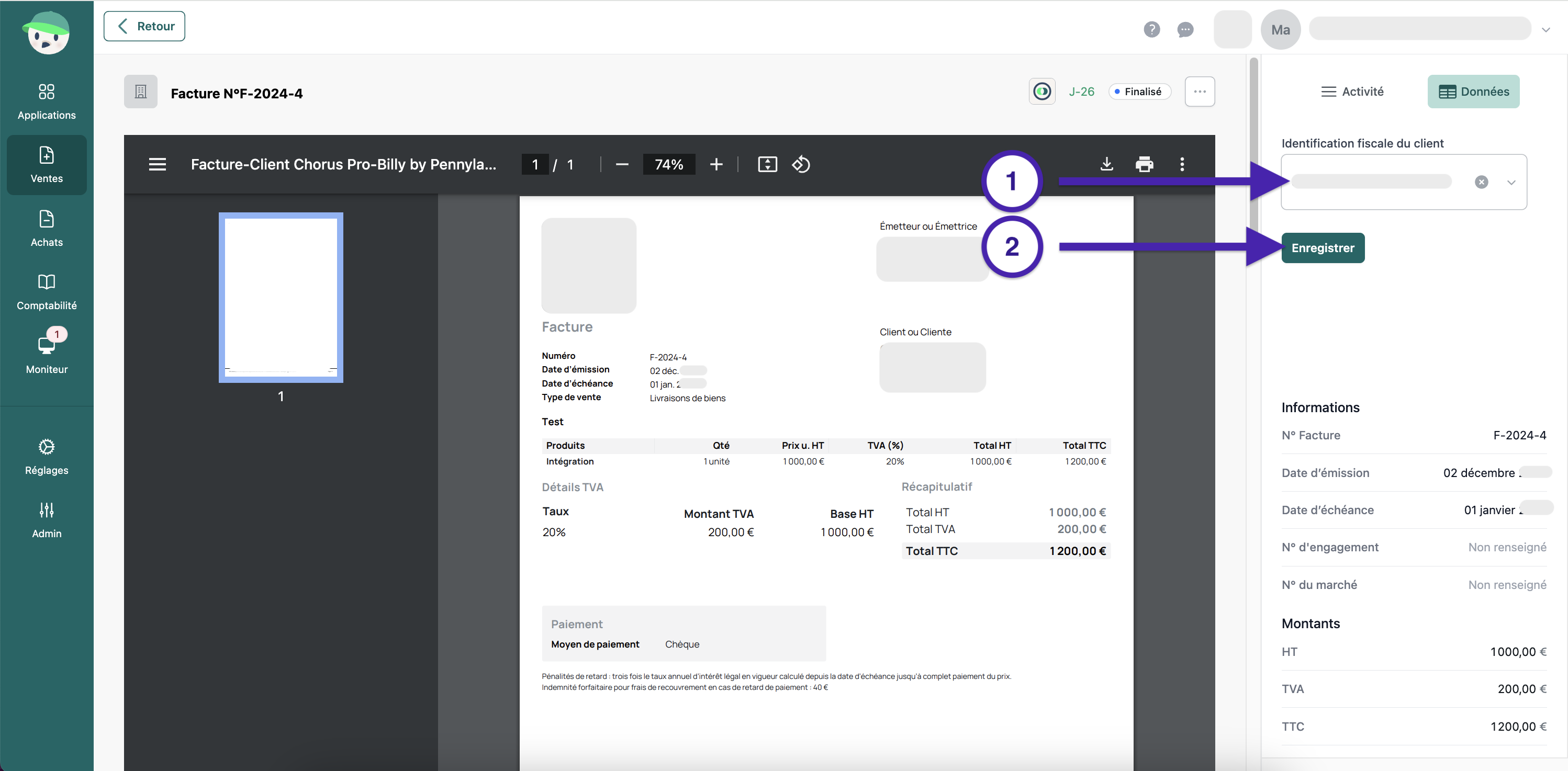
Task: Clear the client fiscal identification field
Action: (1481, 182)
